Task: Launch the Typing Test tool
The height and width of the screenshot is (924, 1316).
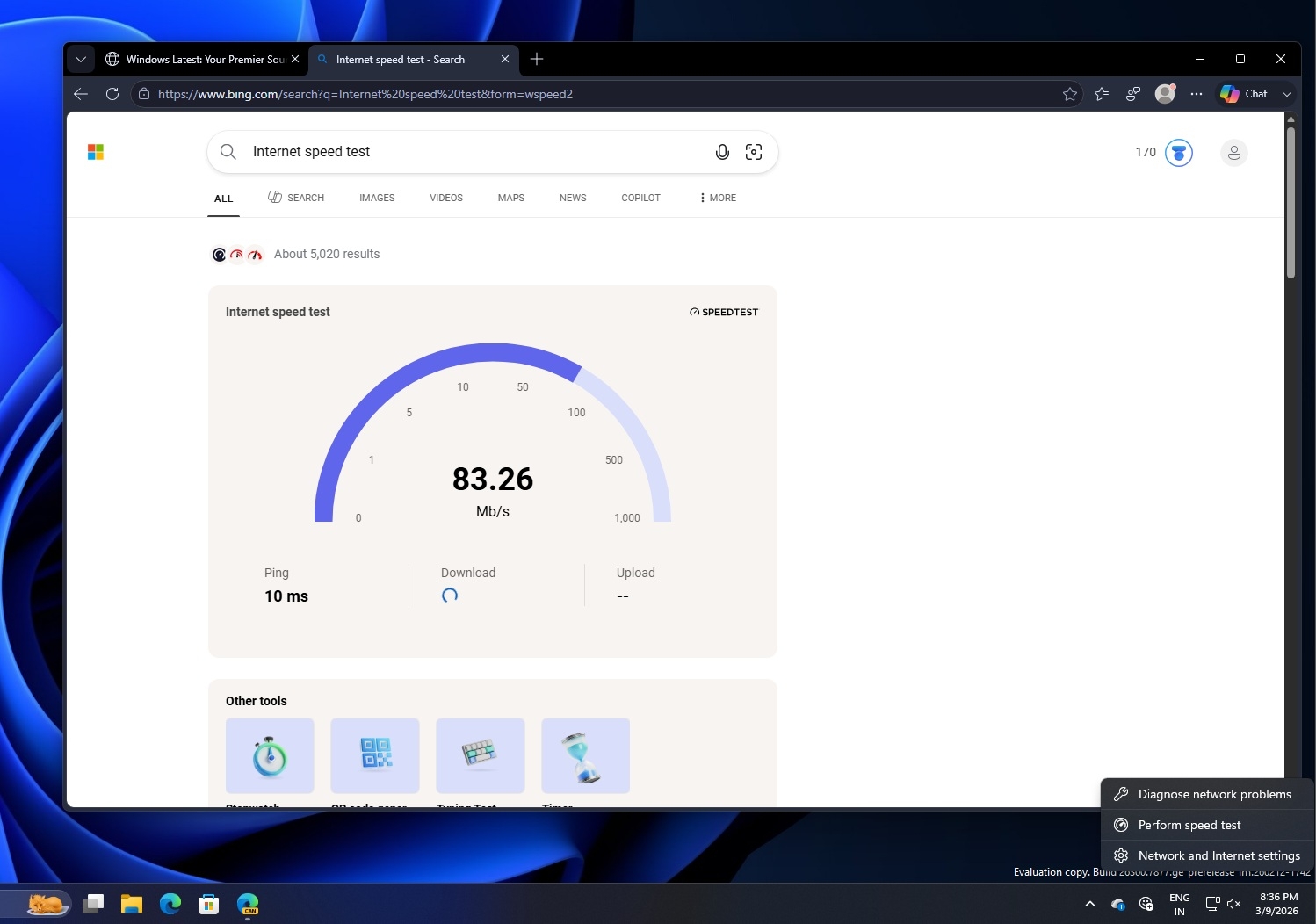Action: point(480,755)
